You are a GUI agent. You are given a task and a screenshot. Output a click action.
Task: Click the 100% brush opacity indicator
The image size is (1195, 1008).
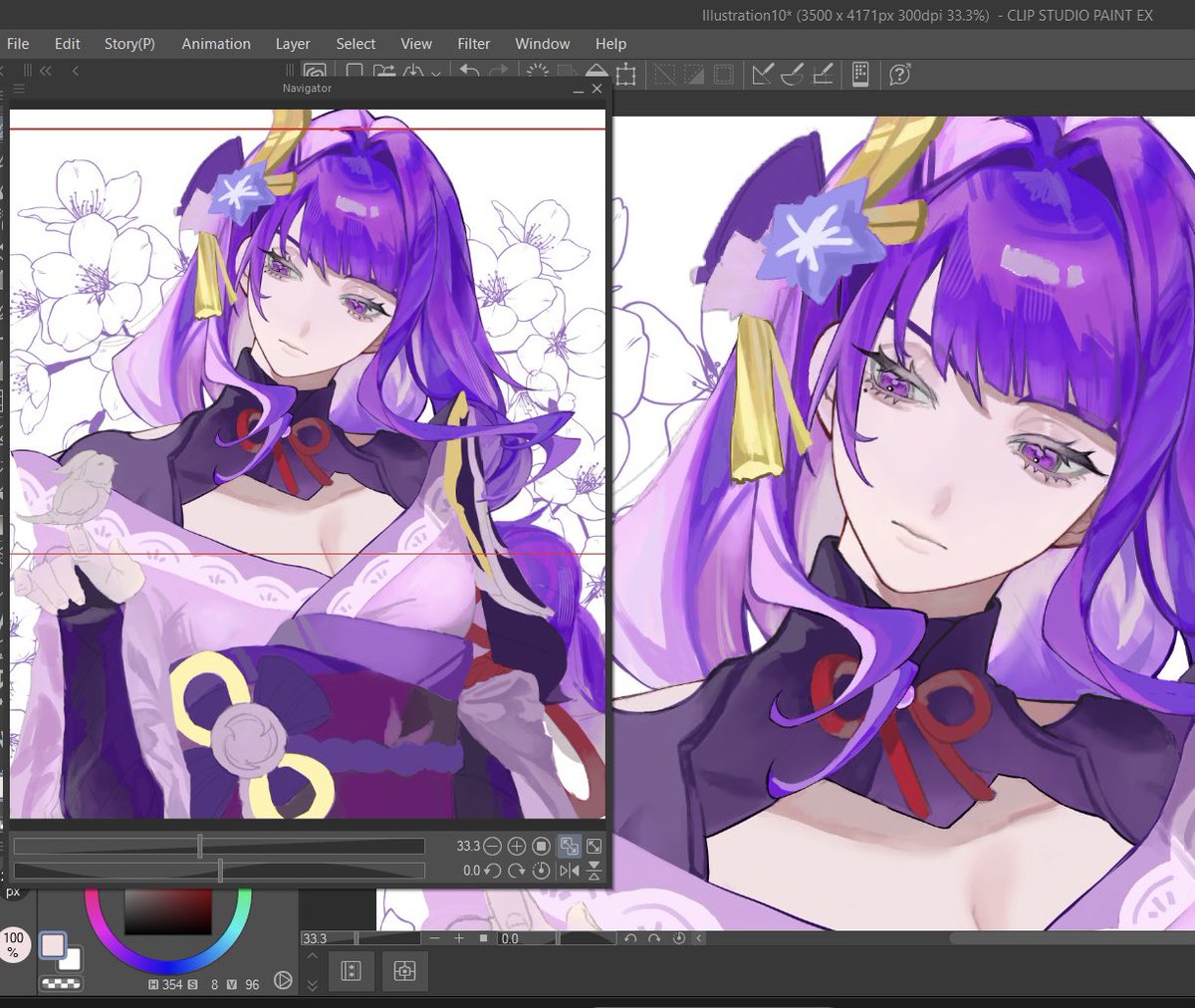pyautogui.click(x=14, y=945)
